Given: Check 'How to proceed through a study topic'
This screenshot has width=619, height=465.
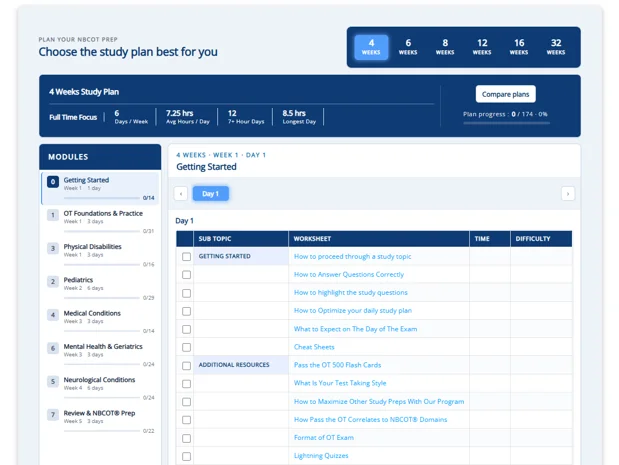Looking at the screenshot, I should (x=186, y=257).
